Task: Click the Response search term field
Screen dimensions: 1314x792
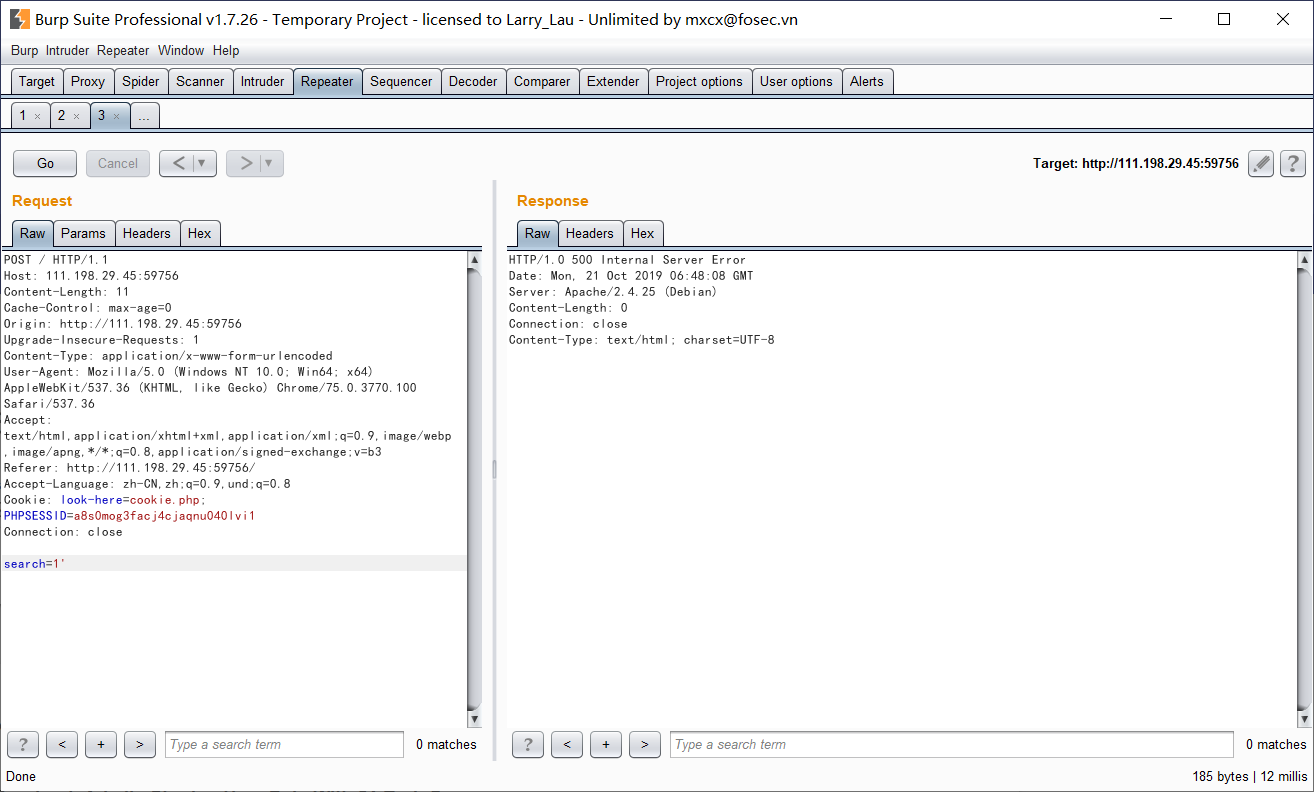Action: (951, 744)
